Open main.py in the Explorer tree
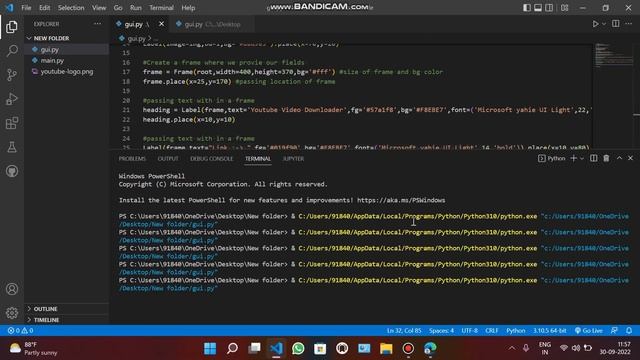640x360 pixels. point(52,60)
